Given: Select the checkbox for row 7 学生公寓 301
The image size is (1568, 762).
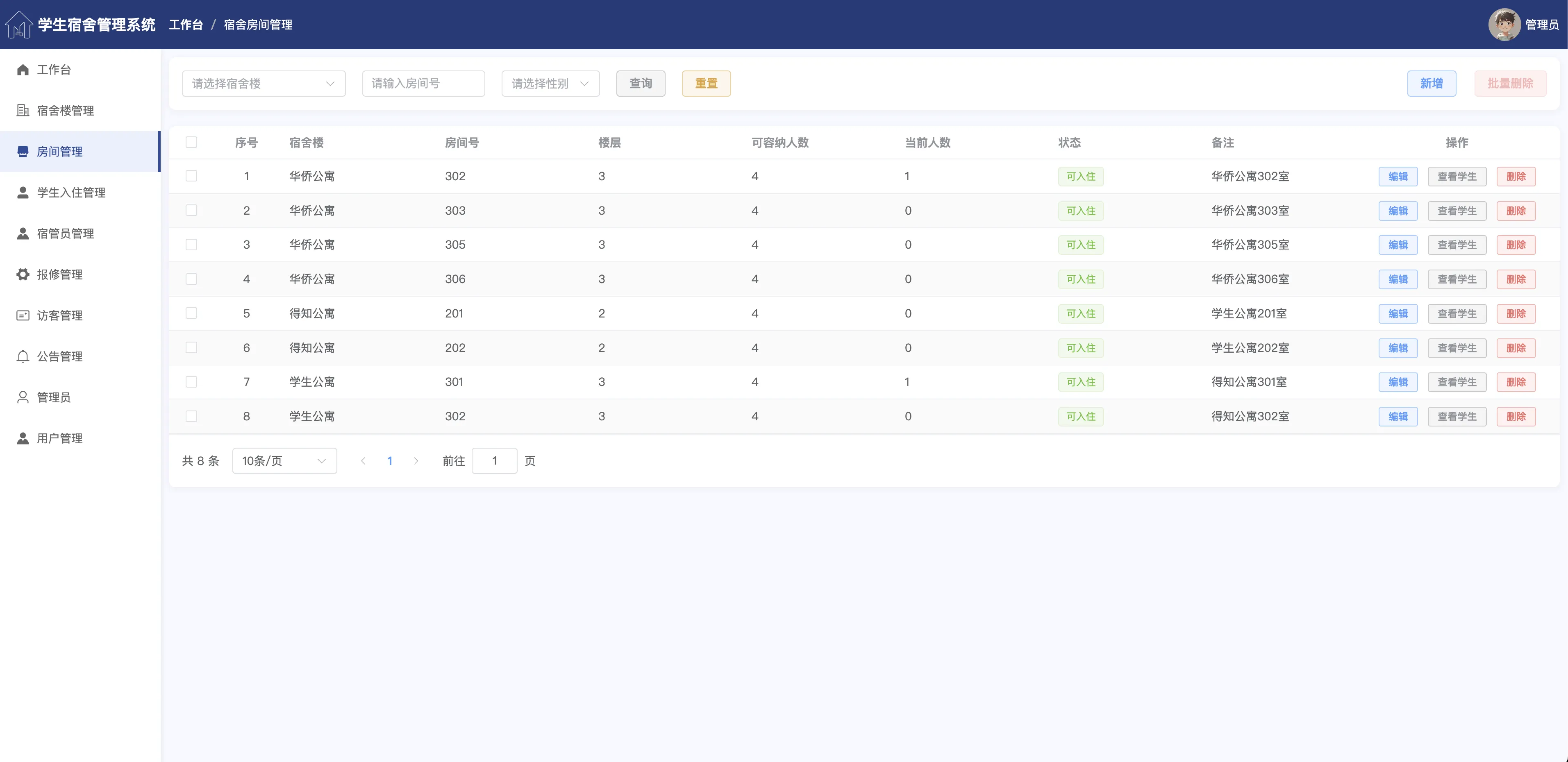Looking at the screenshot, I should tap(191, 382).
